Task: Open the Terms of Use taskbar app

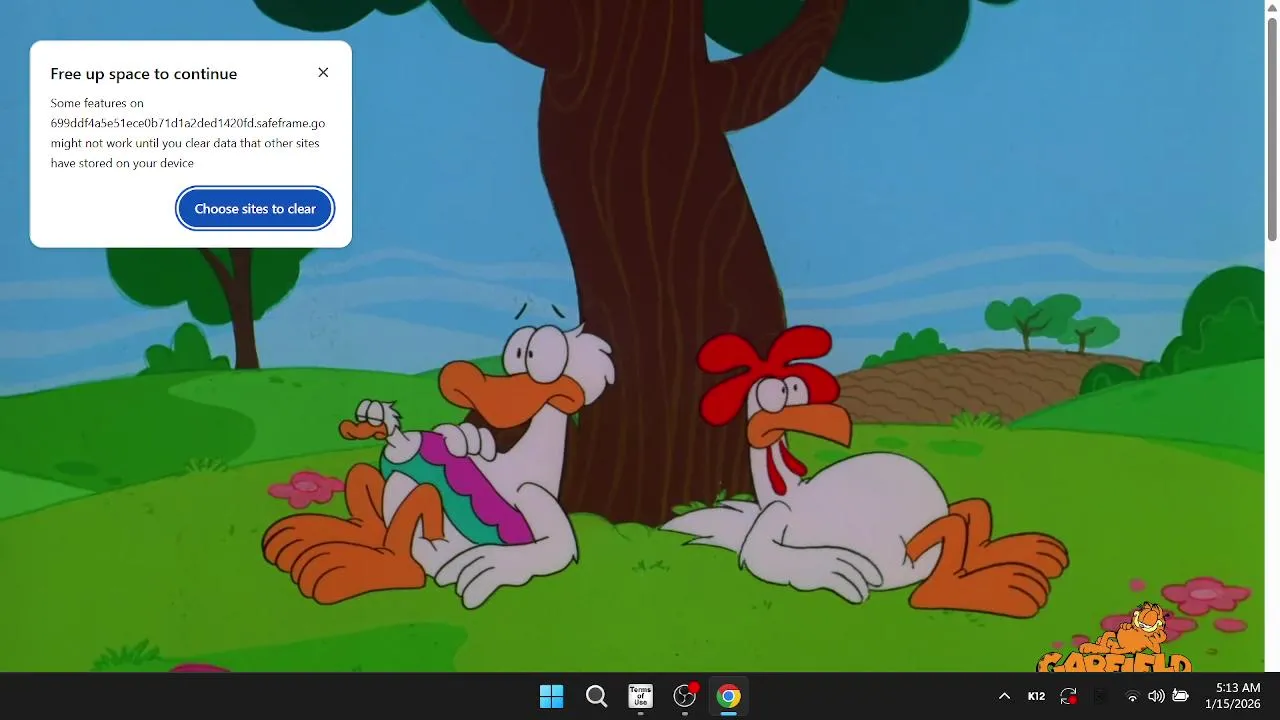Action: click(640, 696)
